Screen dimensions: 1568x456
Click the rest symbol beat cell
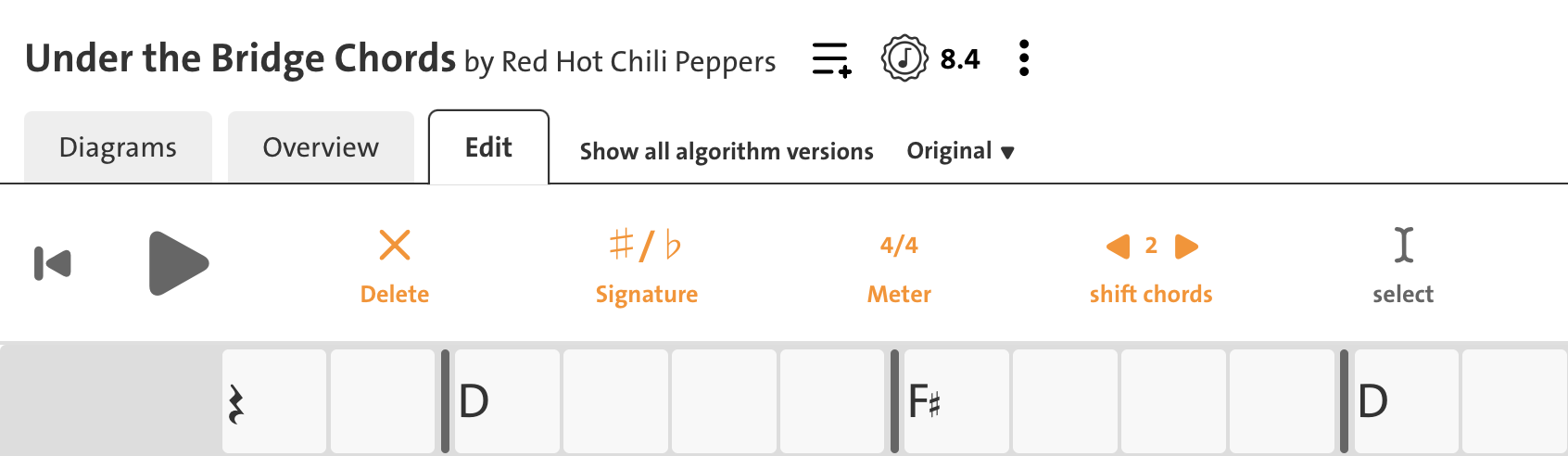pos(274,401)
